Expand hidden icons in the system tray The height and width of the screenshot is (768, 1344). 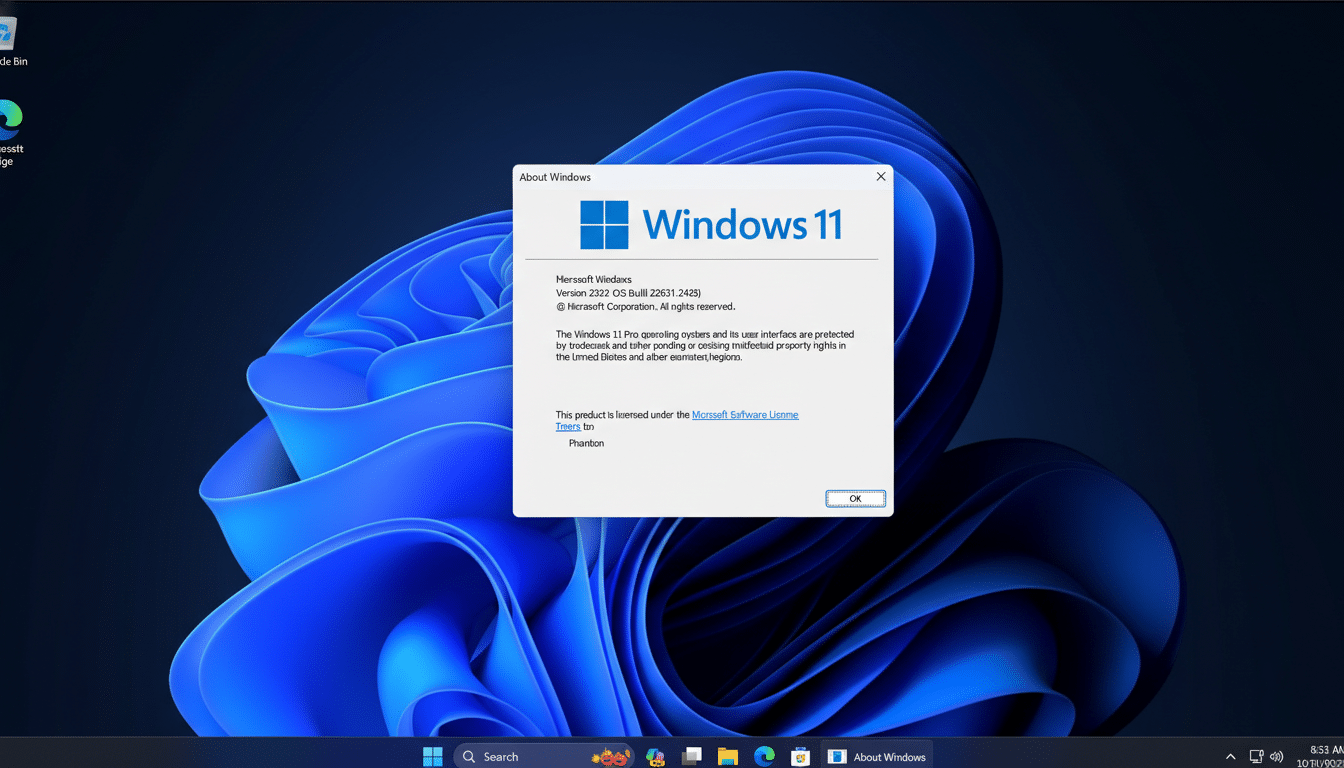(x=1229, y=757)
